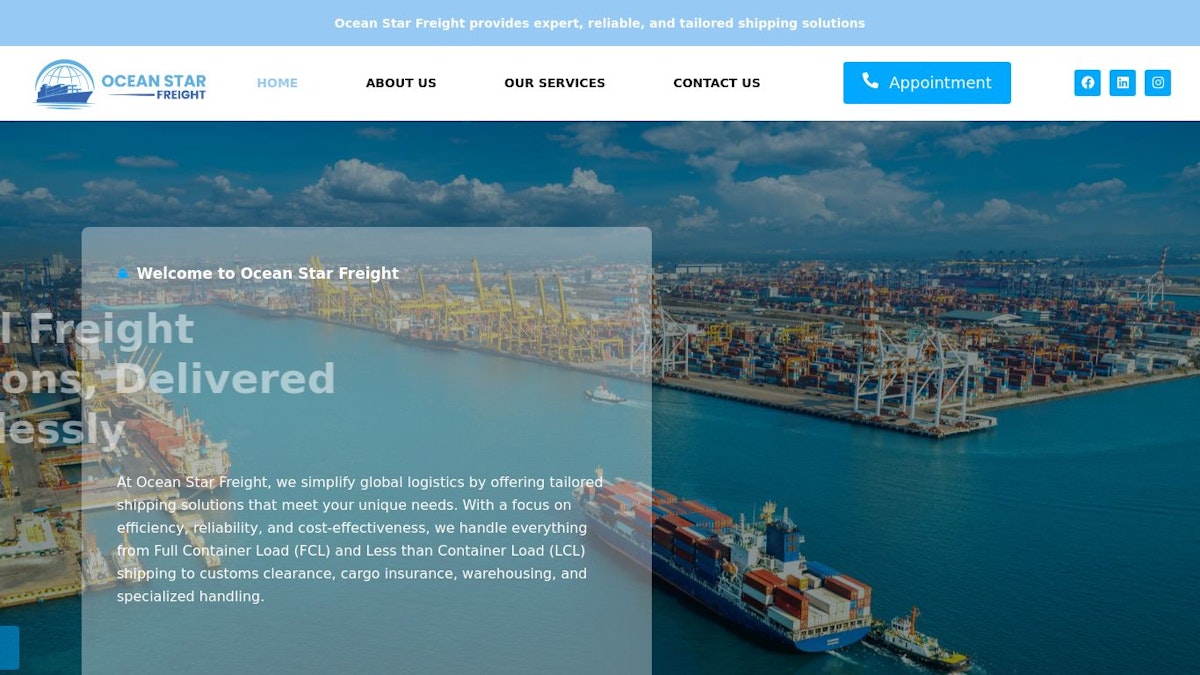Open the LinkedIn social icon
The image size is (1200, 675).
click(x=1122, y=83)
